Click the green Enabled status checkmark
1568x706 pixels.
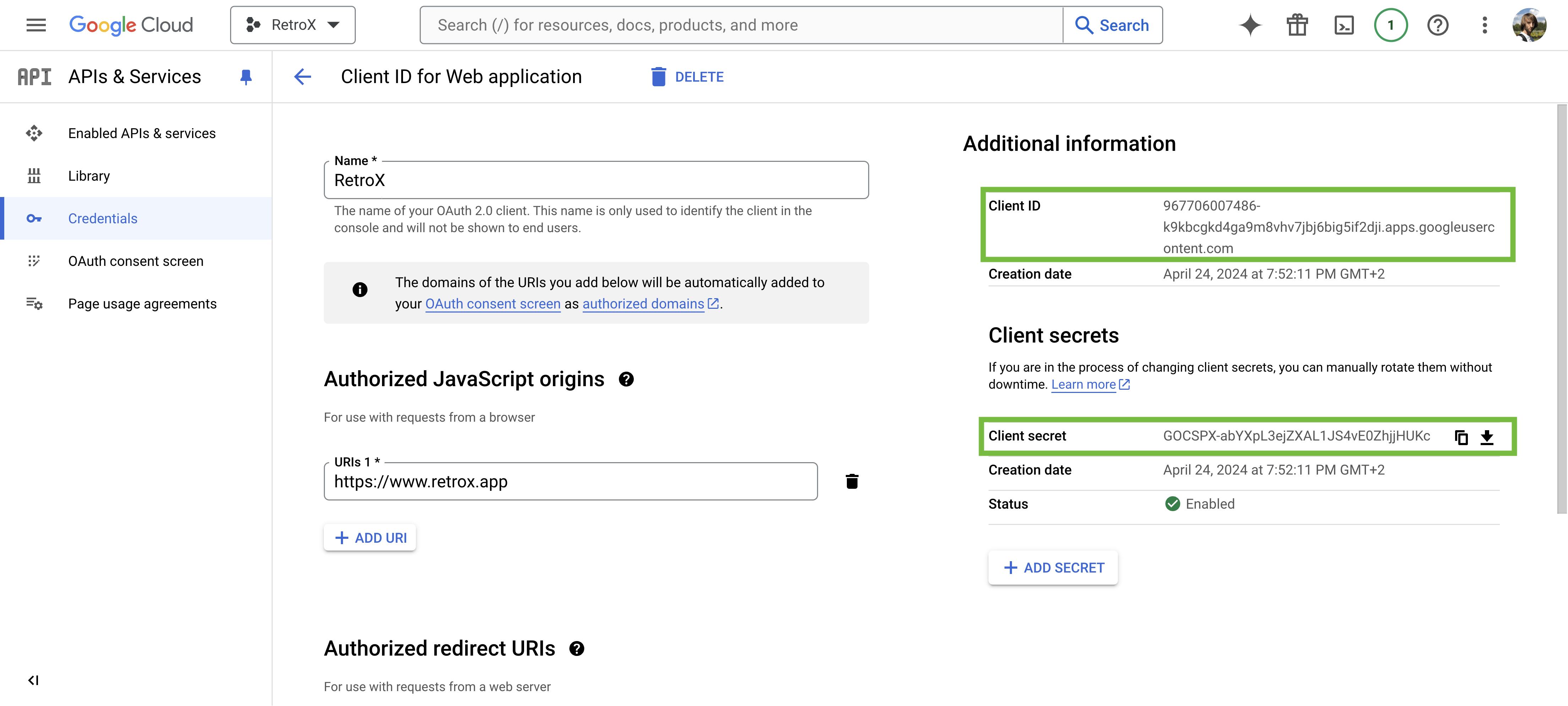click(1172, 504)
